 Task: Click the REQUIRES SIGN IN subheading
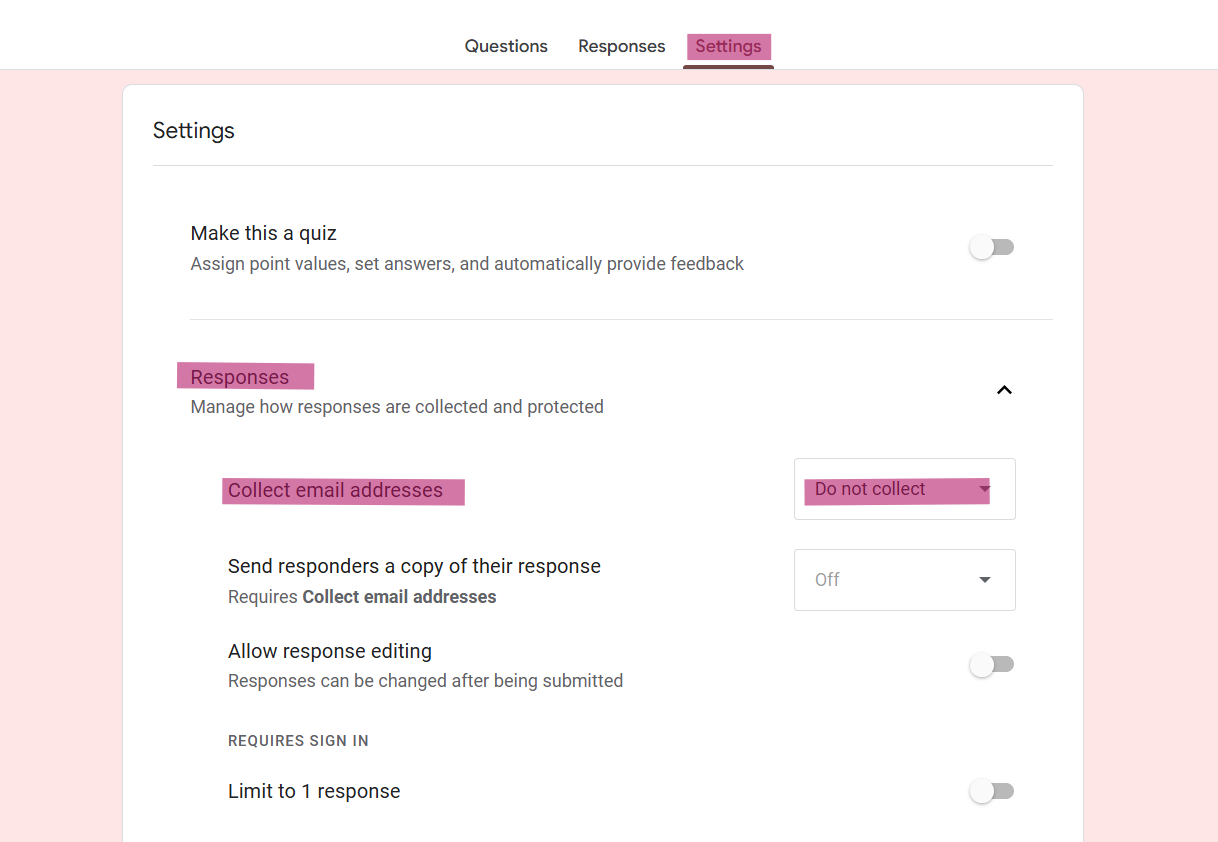point(298,741)
